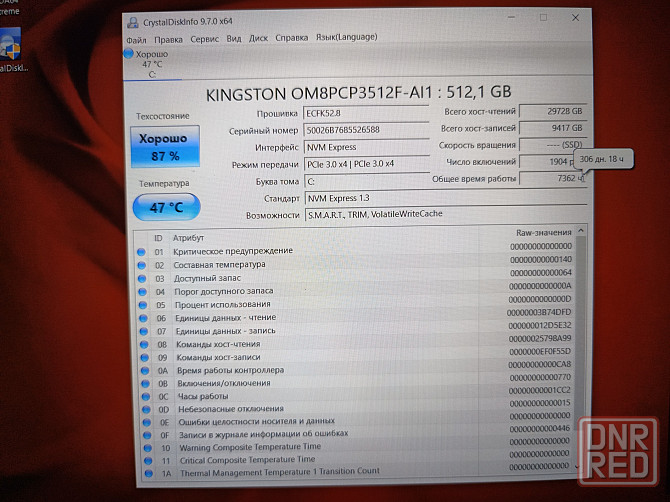Click the blue status icon for Время работы контроллера
This screenshot has height=502, width=670.
pos(145,370)
